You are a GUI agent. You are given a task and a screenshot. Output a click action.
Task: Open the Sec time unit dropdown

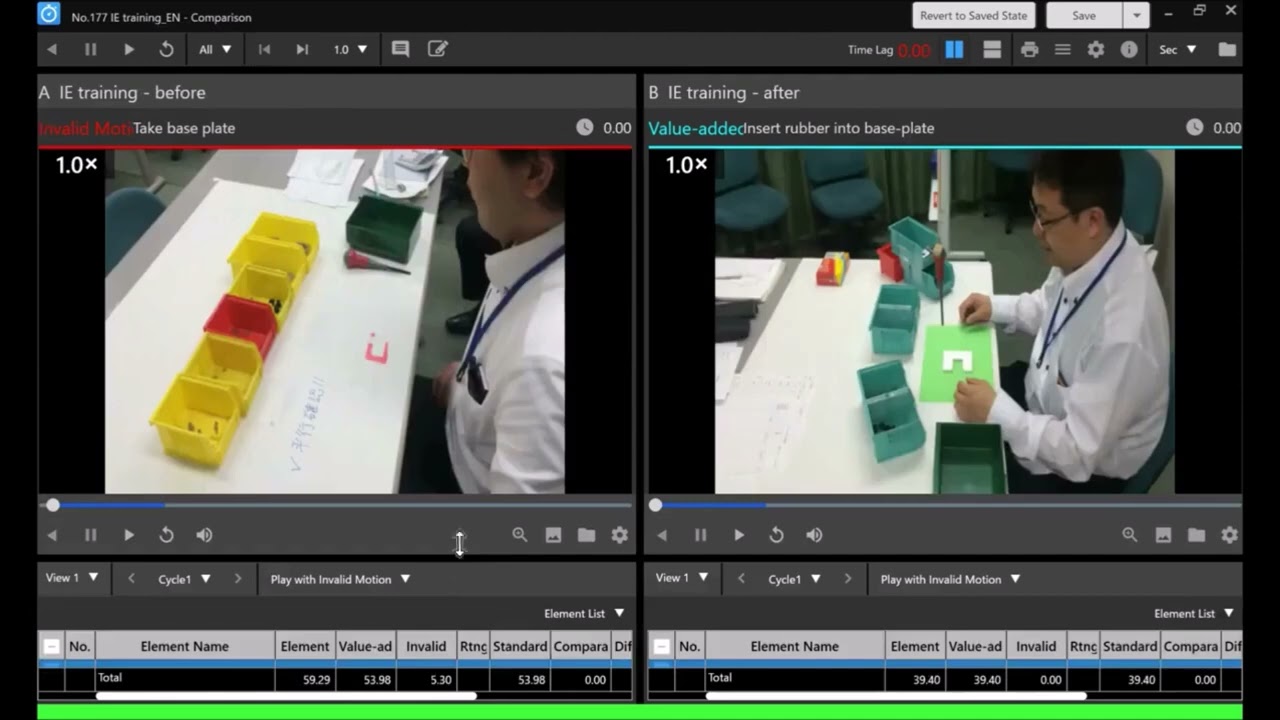[1177, 49]
